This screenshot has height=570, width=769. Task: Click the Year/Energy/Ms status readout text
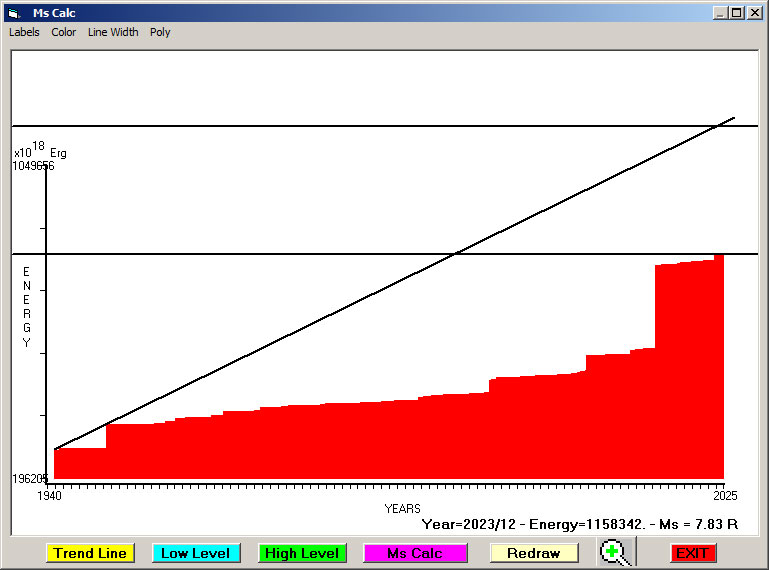point(580,523)
